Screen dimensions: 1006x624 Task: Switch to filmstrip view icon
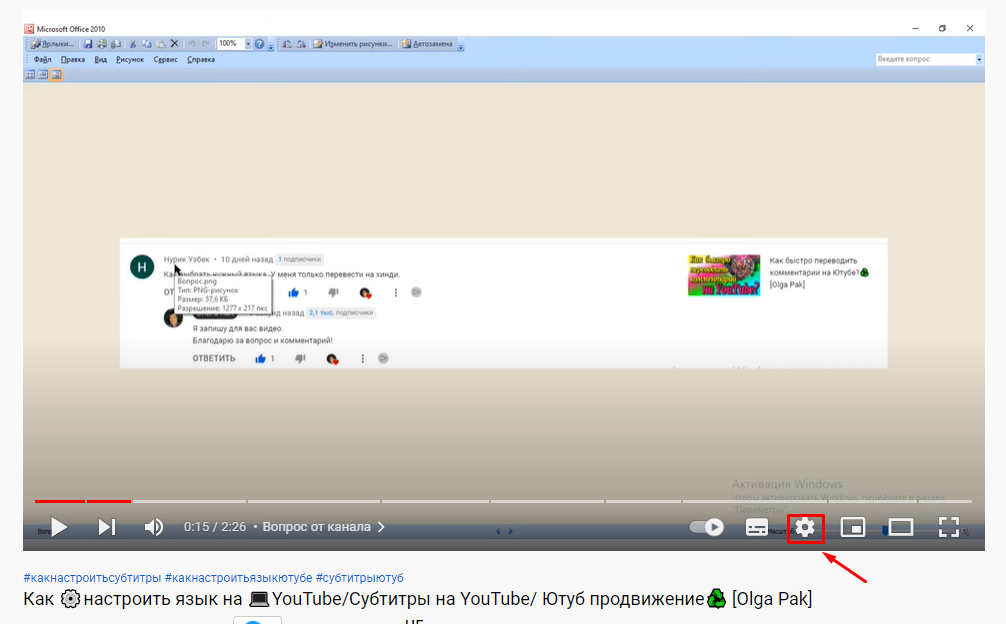43,75
